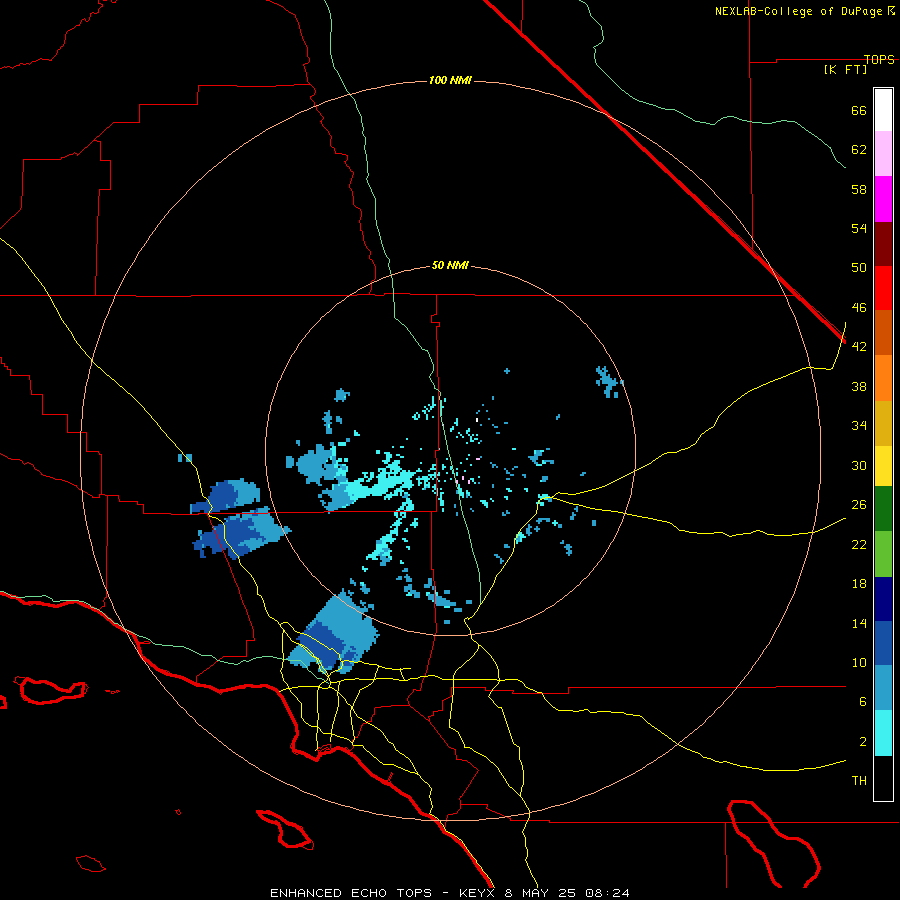
Task: Click the TH threshold label
Action: (859, 780)
